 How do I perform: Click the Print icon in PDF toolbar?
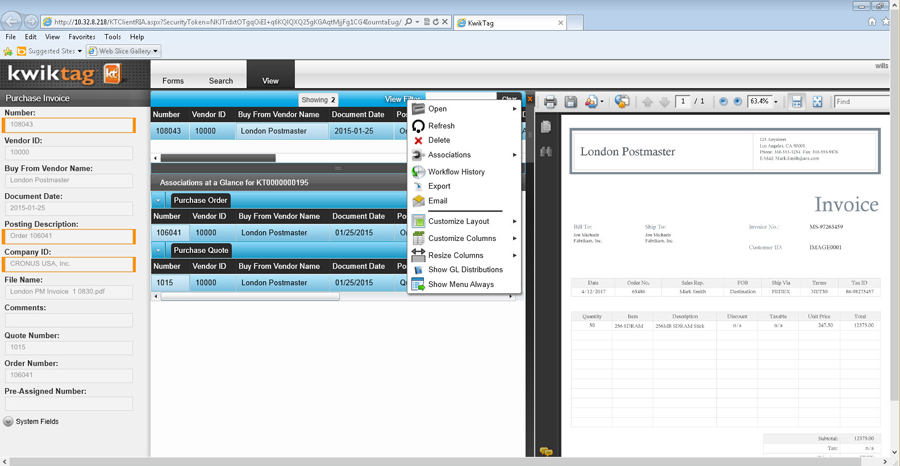(x=550, y=102)
